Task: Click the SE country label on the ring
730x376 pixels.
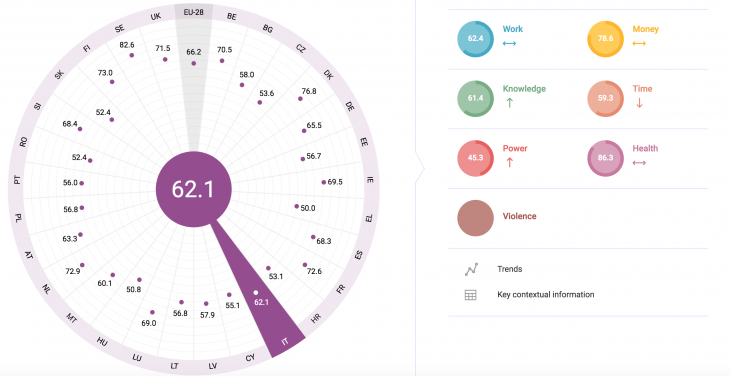Action: 120,28
